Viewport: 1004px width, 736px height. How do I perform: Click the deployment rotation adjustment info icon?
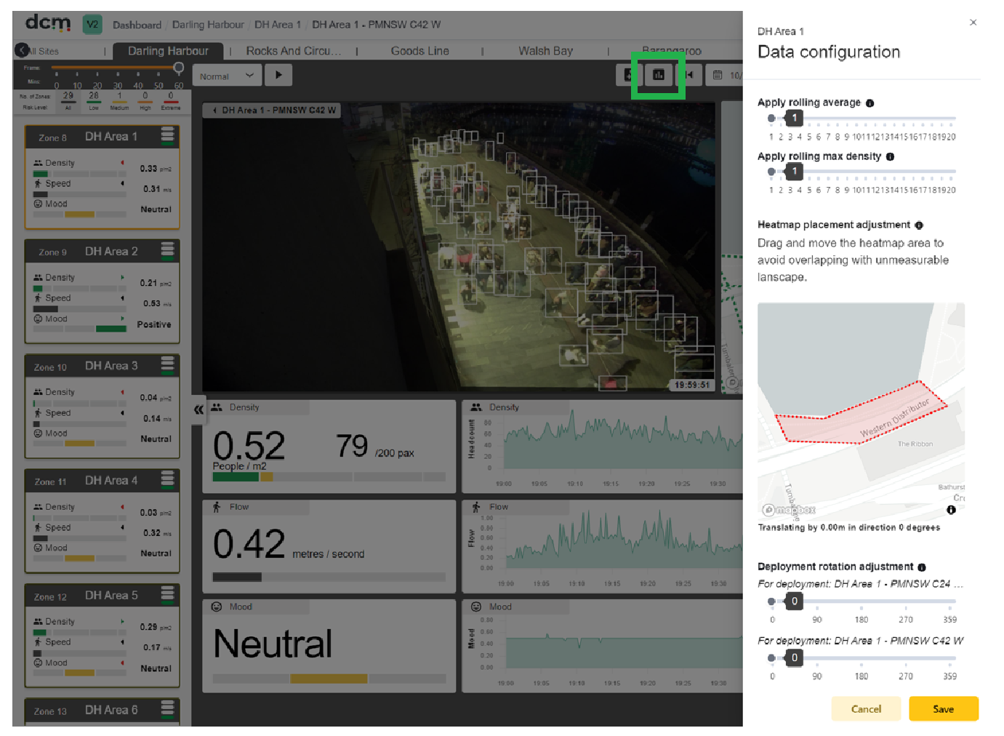(921, 568)
